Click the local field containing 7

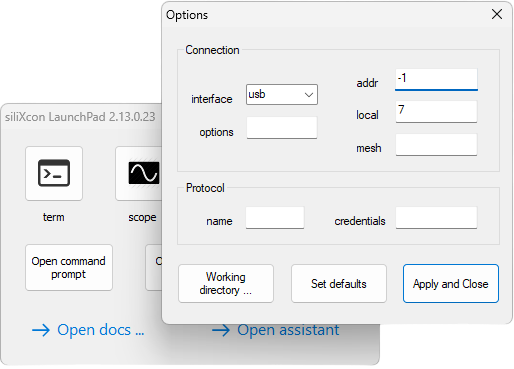click(436, 112)
